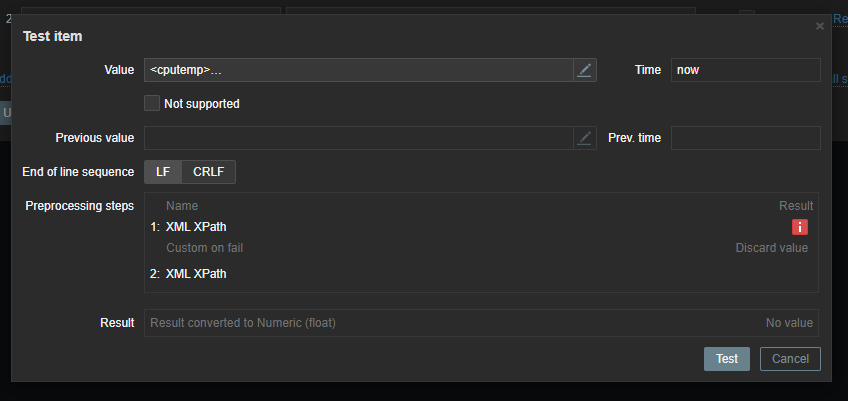Open the Value editor pencil icon

click(x=585, y=70)
